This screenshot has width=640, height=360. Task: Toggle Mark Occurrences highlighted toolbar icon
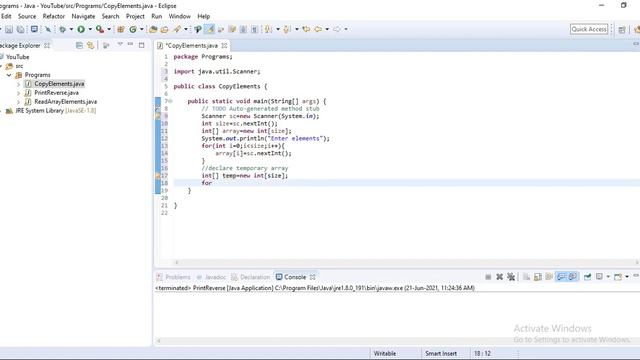tap(209, 29)
